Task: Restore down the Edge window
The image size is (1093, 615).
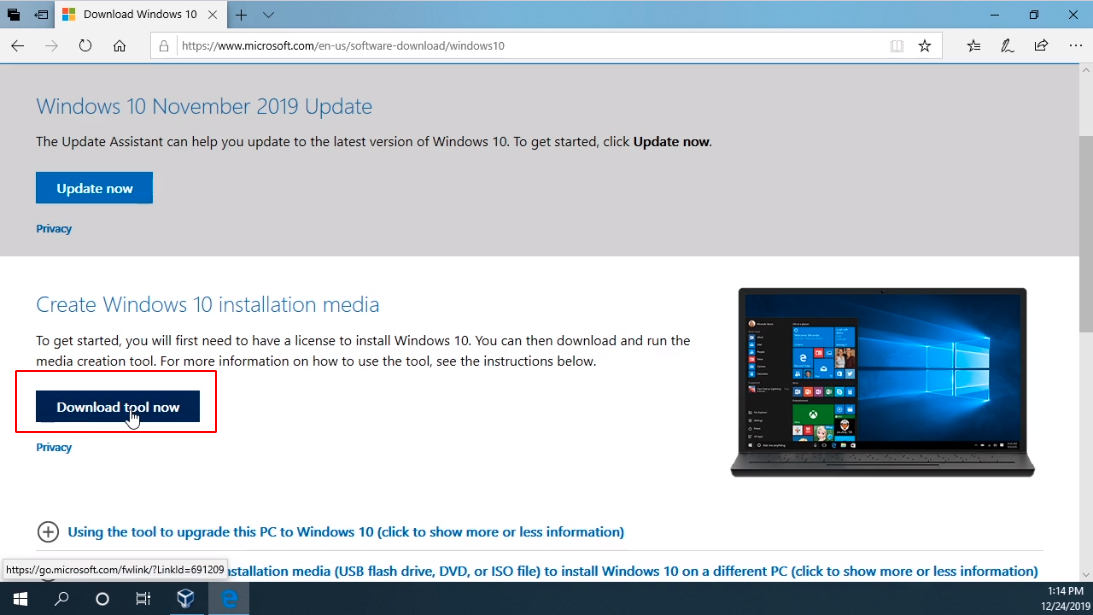Action: pos(1034,15)
